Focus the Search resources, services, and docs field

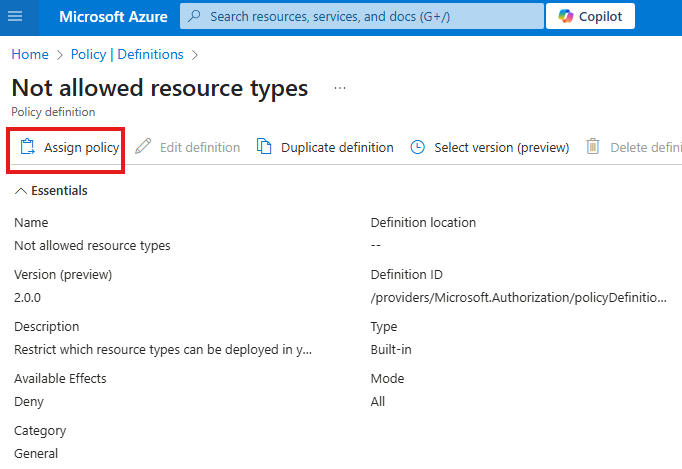click(361, 16)
